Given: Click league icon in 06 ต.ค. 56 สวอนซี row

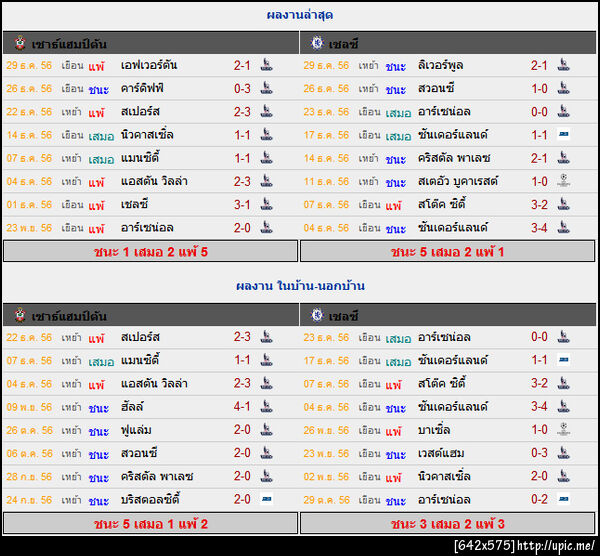Looking at the screenshot, I should (x=266, y=453).
